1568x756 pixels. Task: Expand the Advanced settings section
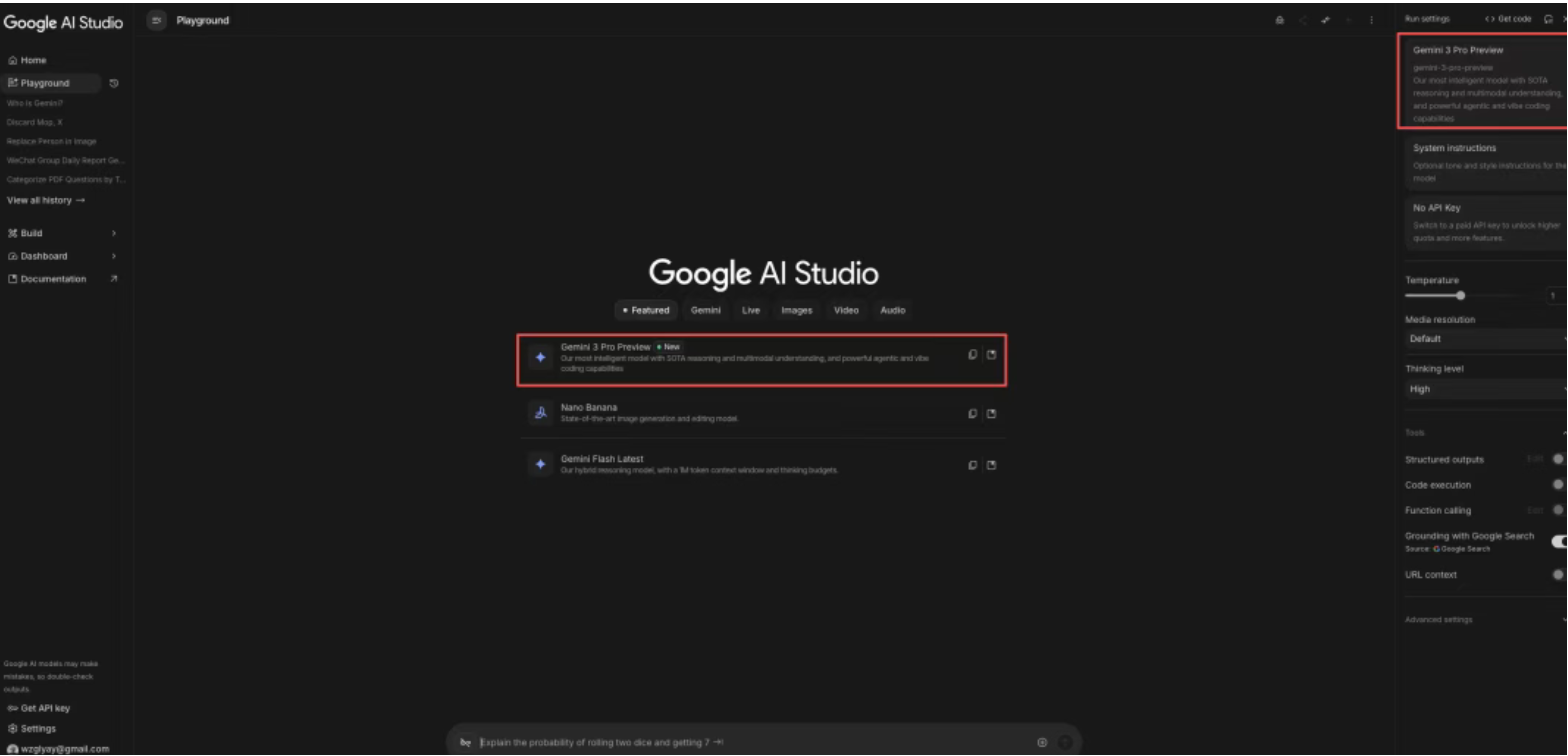1485,620
